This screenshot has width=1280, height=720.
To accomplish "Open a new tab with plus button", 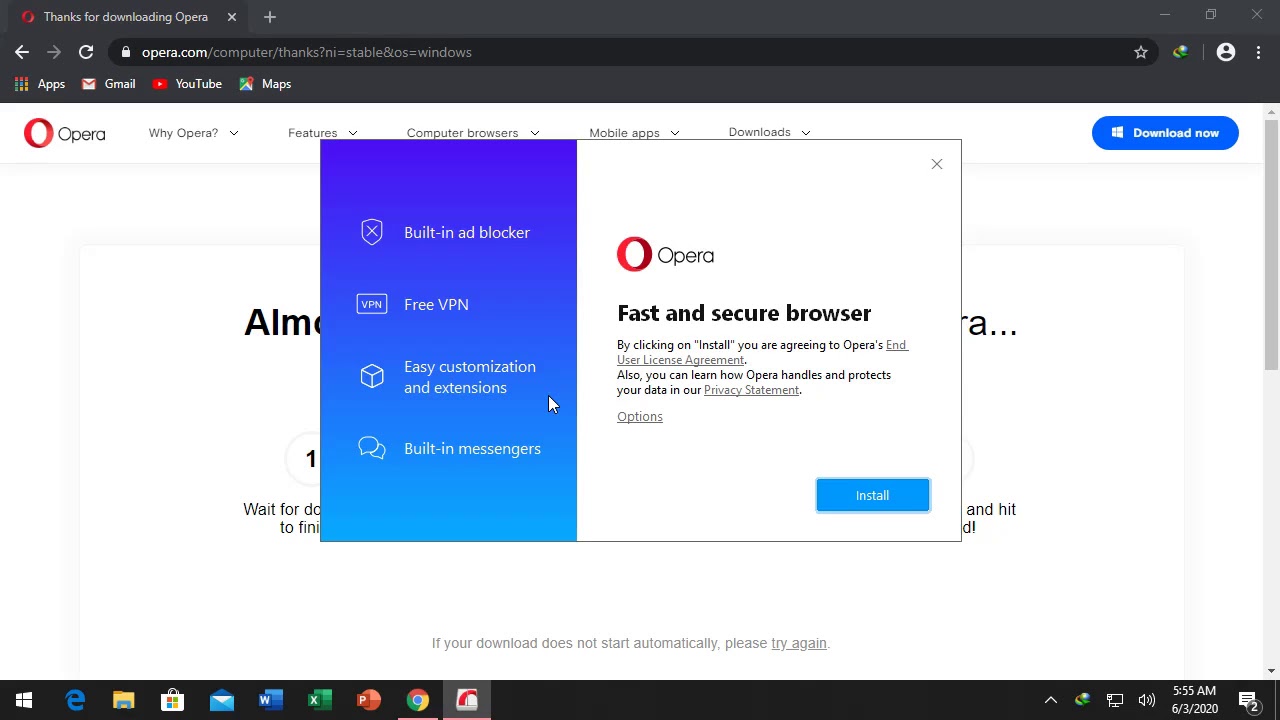I will point(270,17).
